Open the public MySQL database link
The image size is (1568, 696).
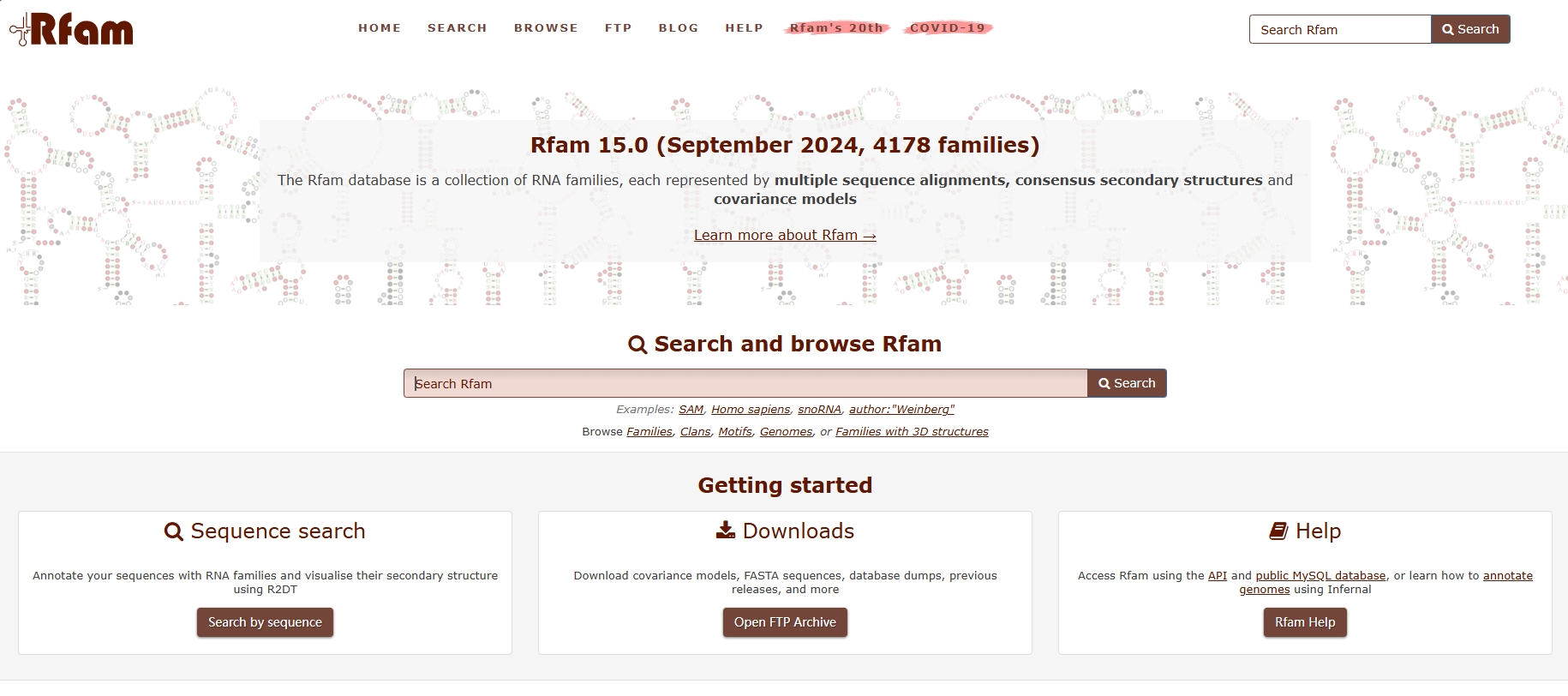[1320, 576]
